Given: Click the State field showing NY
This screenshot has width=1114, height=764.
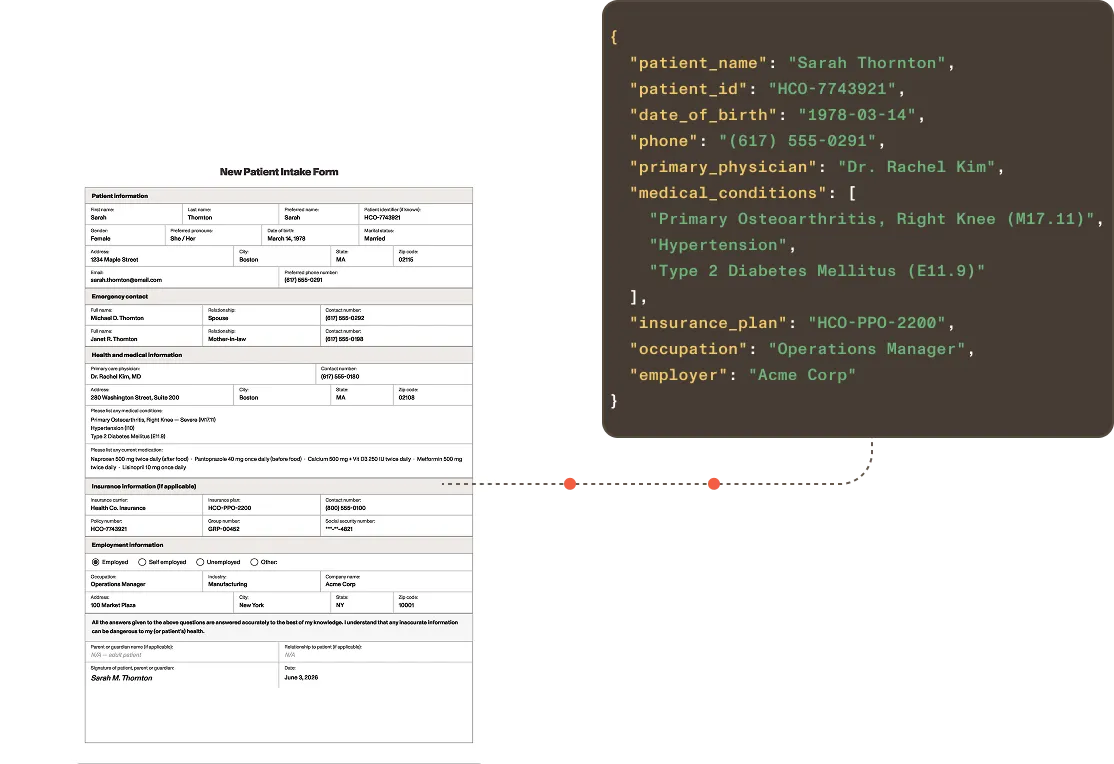Looking at the screenshot, I should pos(362,602).
